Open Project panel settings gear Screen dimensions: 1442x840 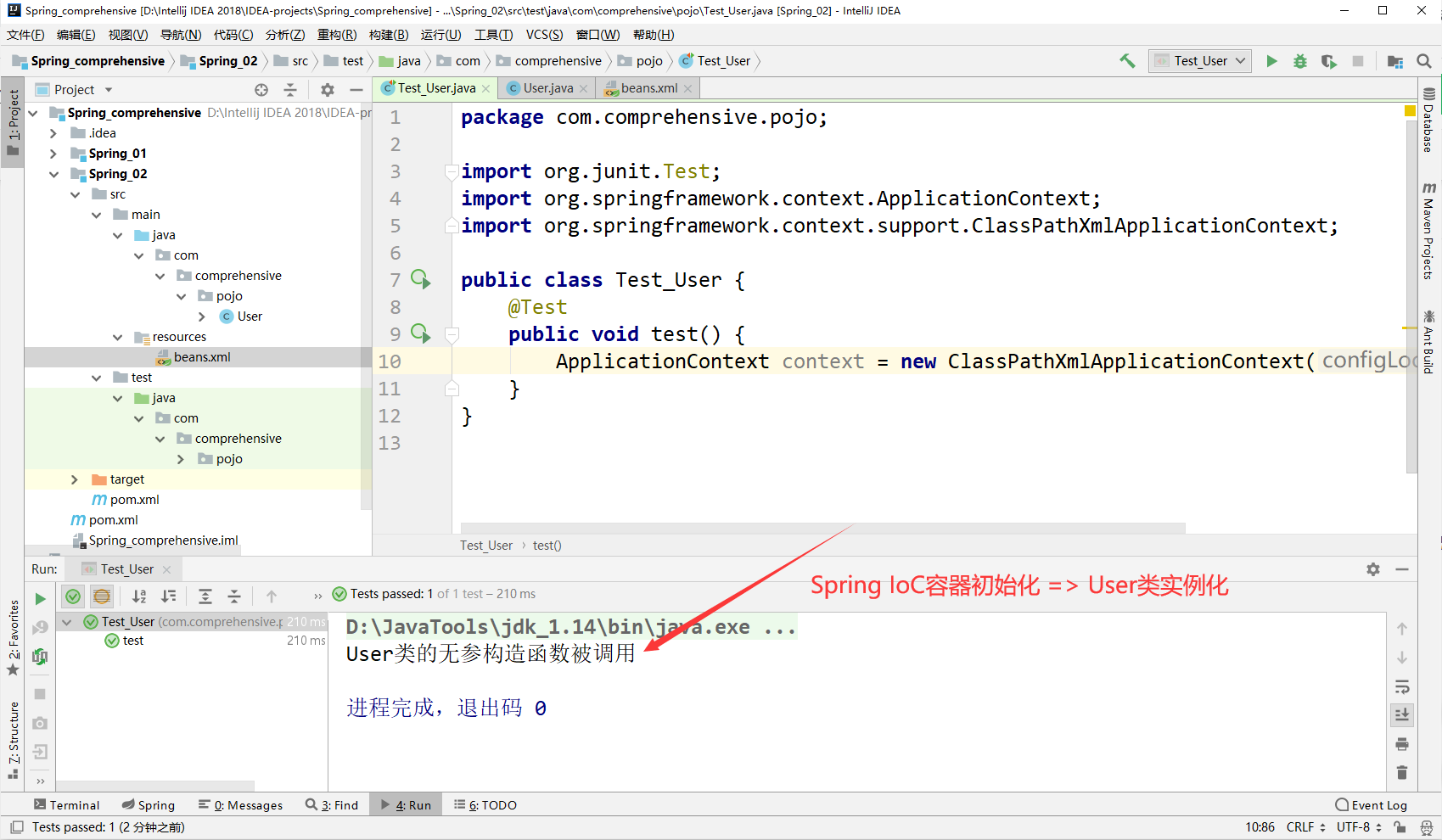pyautogui.click(x=328, y=90)
